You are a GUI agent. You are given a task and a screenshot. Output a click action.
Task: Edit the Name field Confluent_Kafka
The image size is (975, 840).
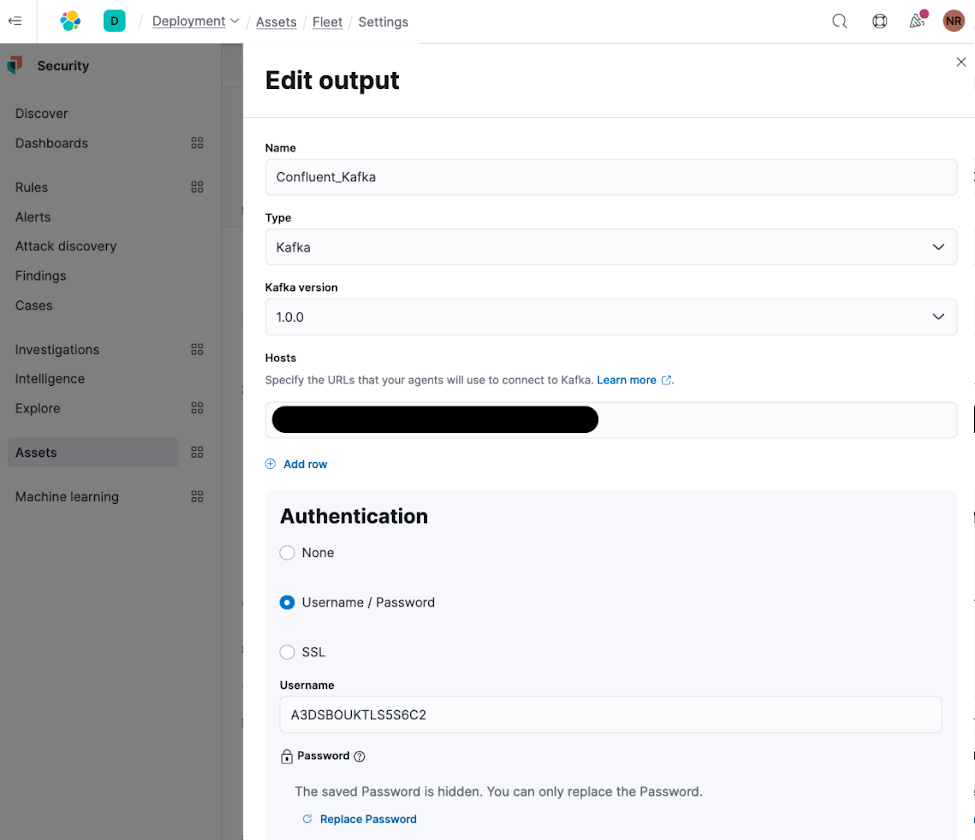pyautogui.click(x=611, y=177)
